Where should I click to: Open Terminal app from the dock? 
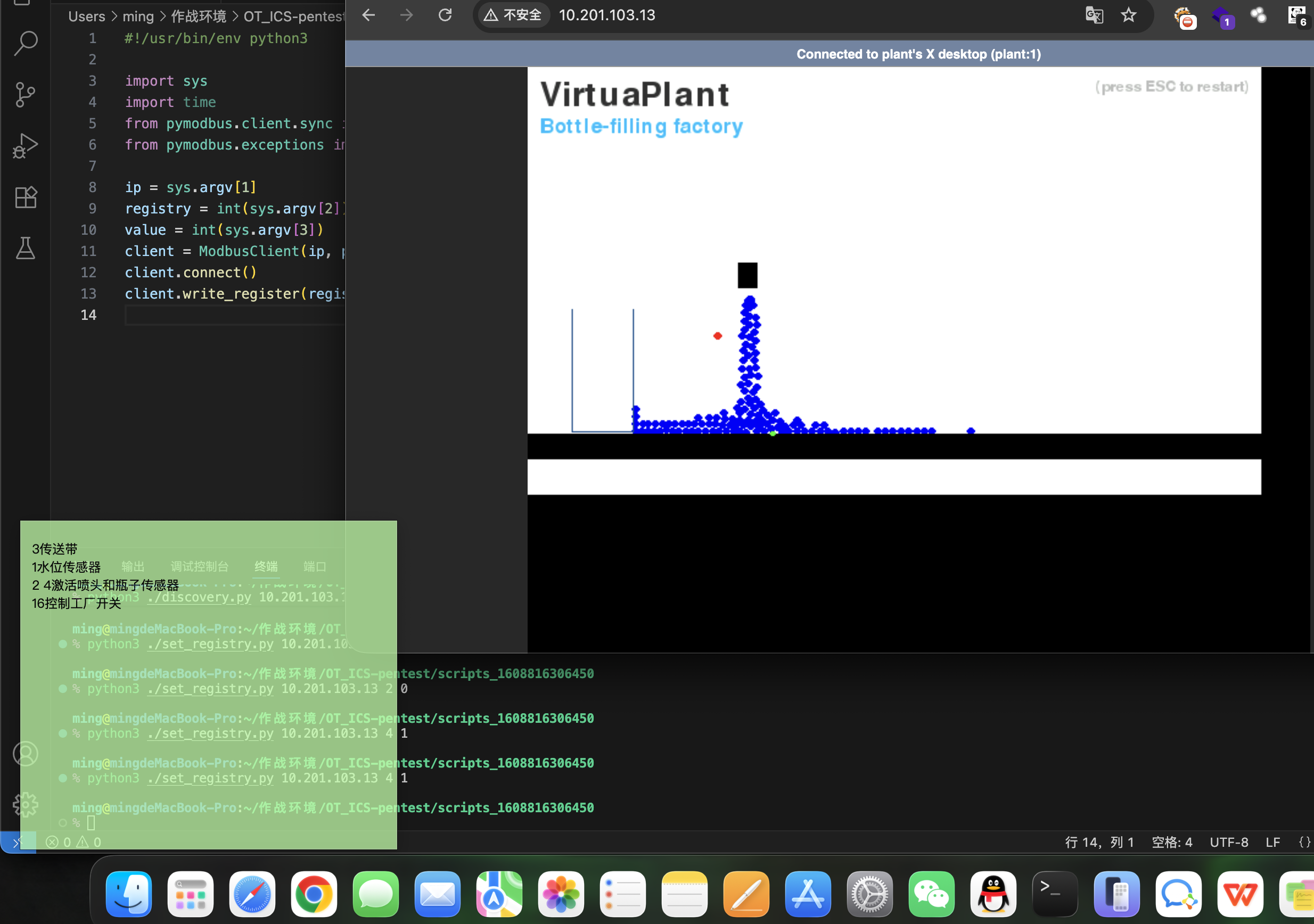coord(1055,894)
